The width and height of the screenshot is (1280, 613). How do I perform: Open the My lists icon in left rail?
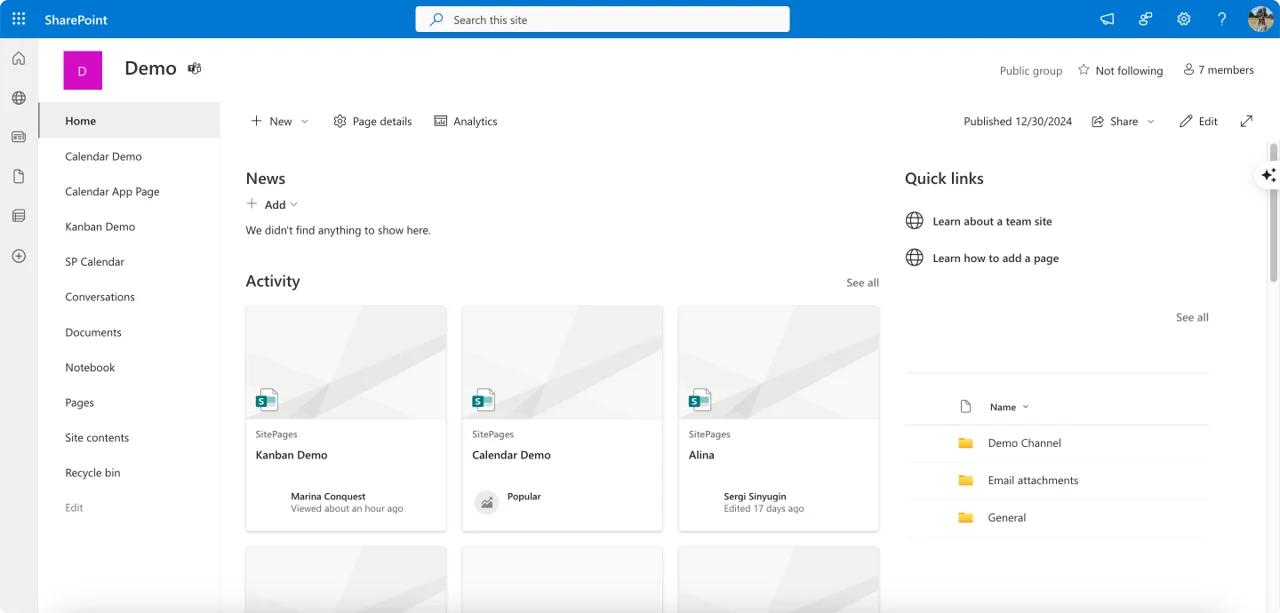(18, 216)
